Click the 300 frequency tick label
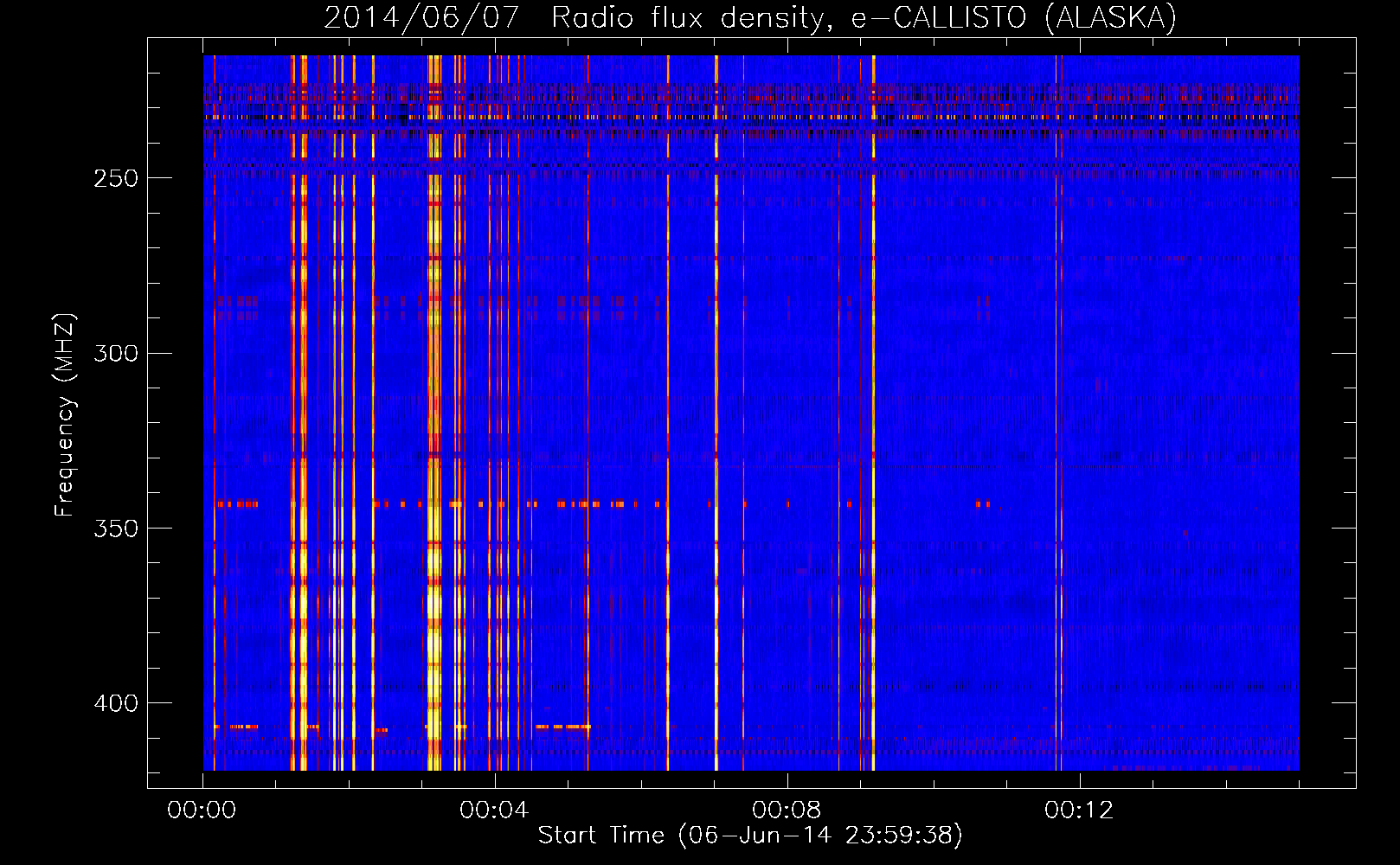 point(115,354)
